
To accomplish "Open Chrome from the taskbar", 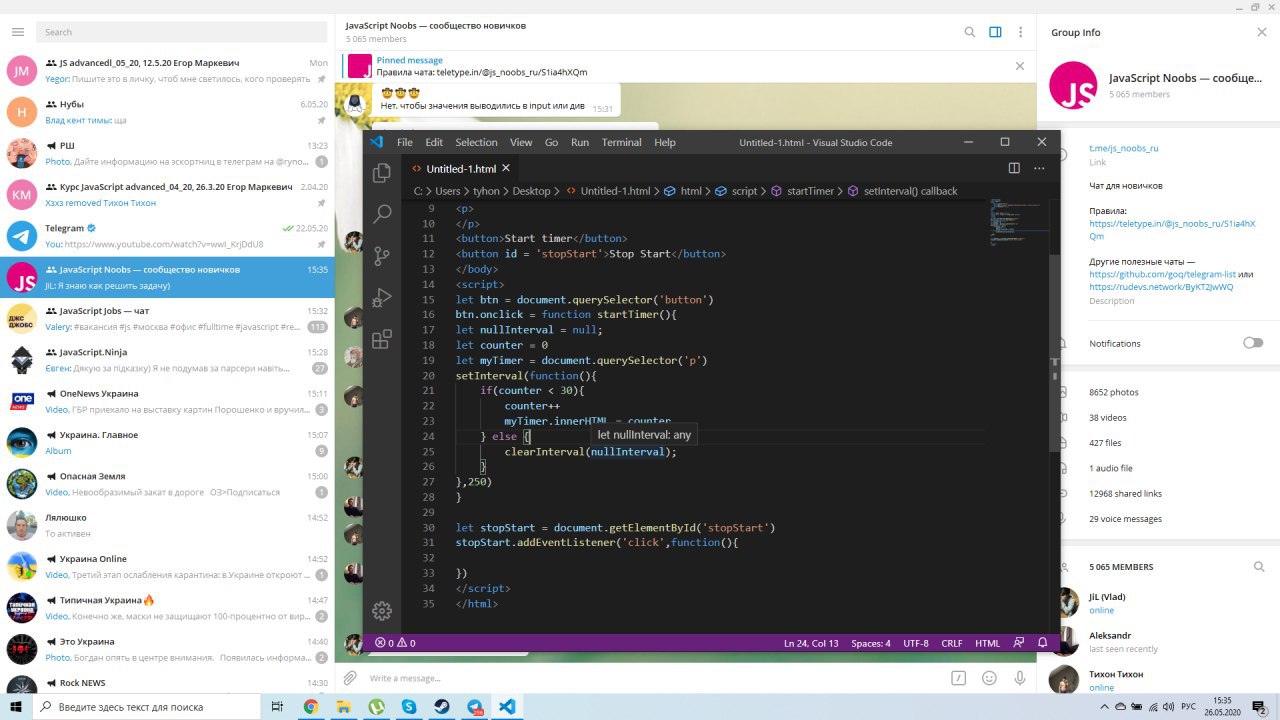I will click(311, 706).
